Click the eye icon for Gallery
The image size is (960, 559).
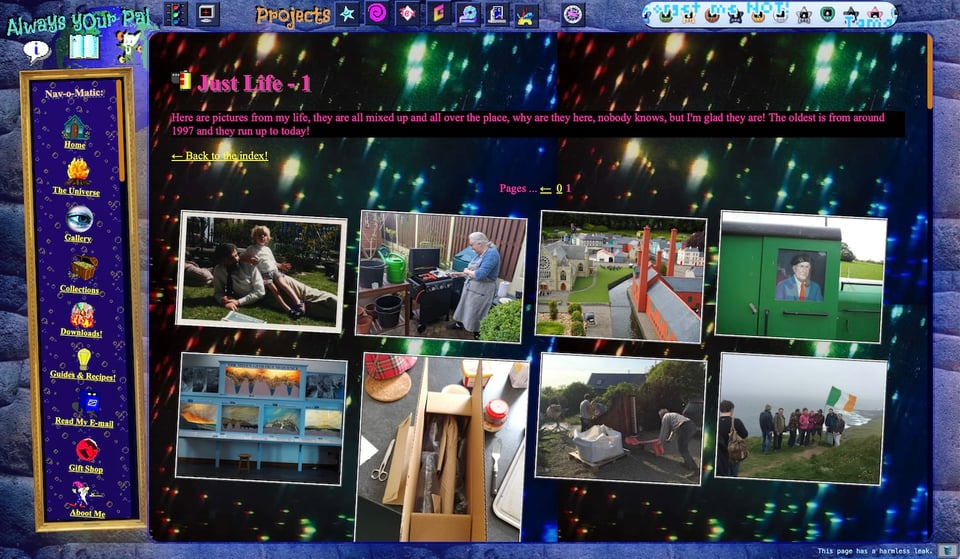click(x=79, y=219)
